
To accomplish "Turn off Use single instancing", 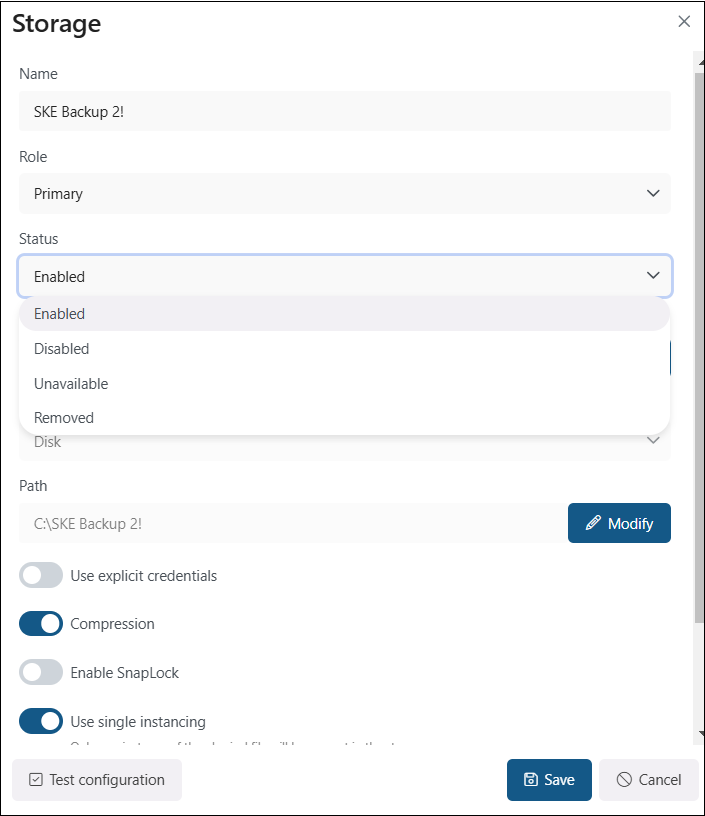I will pyautogui.click(x=41, y=721).
